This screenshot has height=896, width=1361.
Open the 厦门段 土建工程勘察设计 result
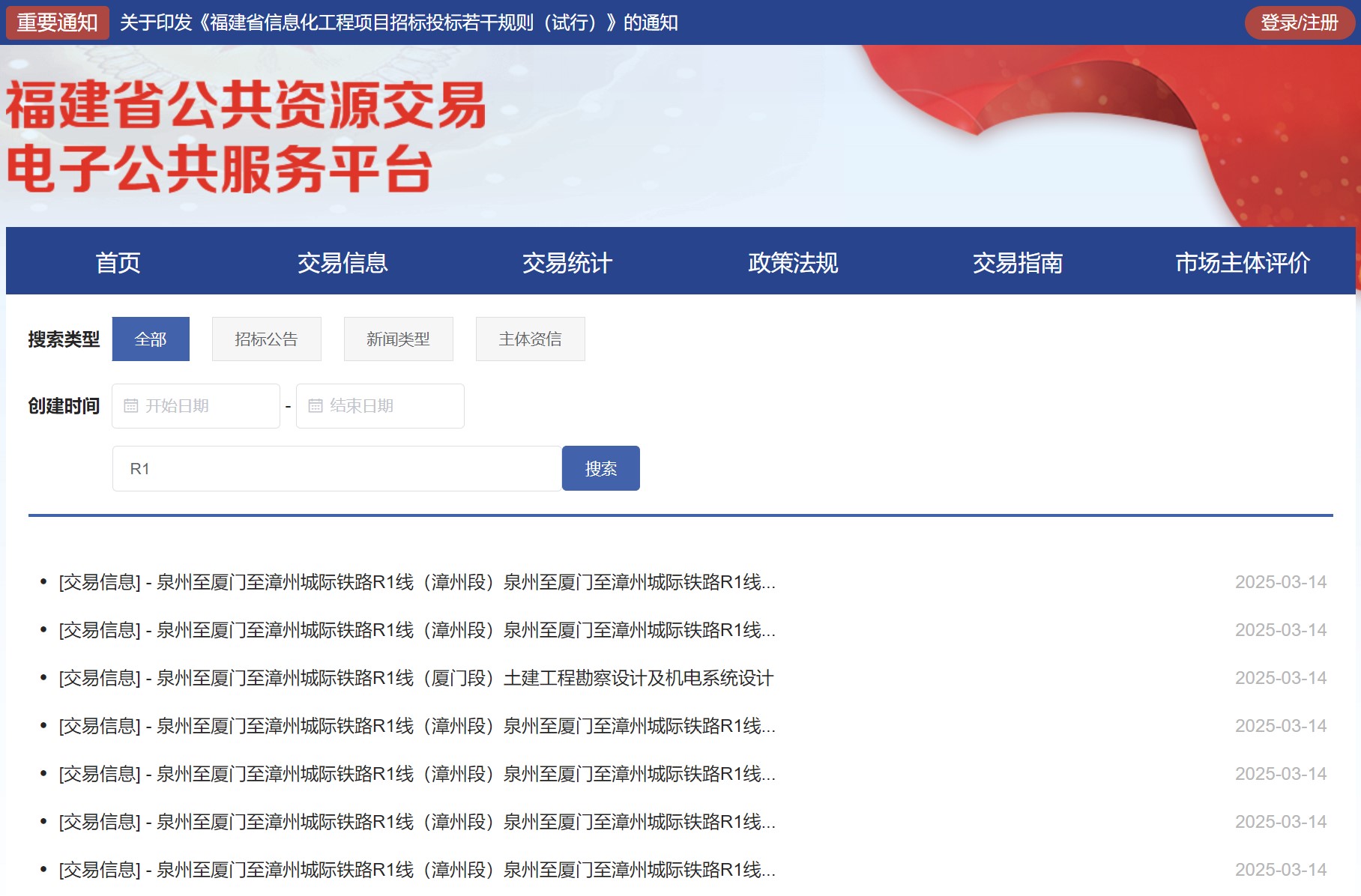pos(416,678)
